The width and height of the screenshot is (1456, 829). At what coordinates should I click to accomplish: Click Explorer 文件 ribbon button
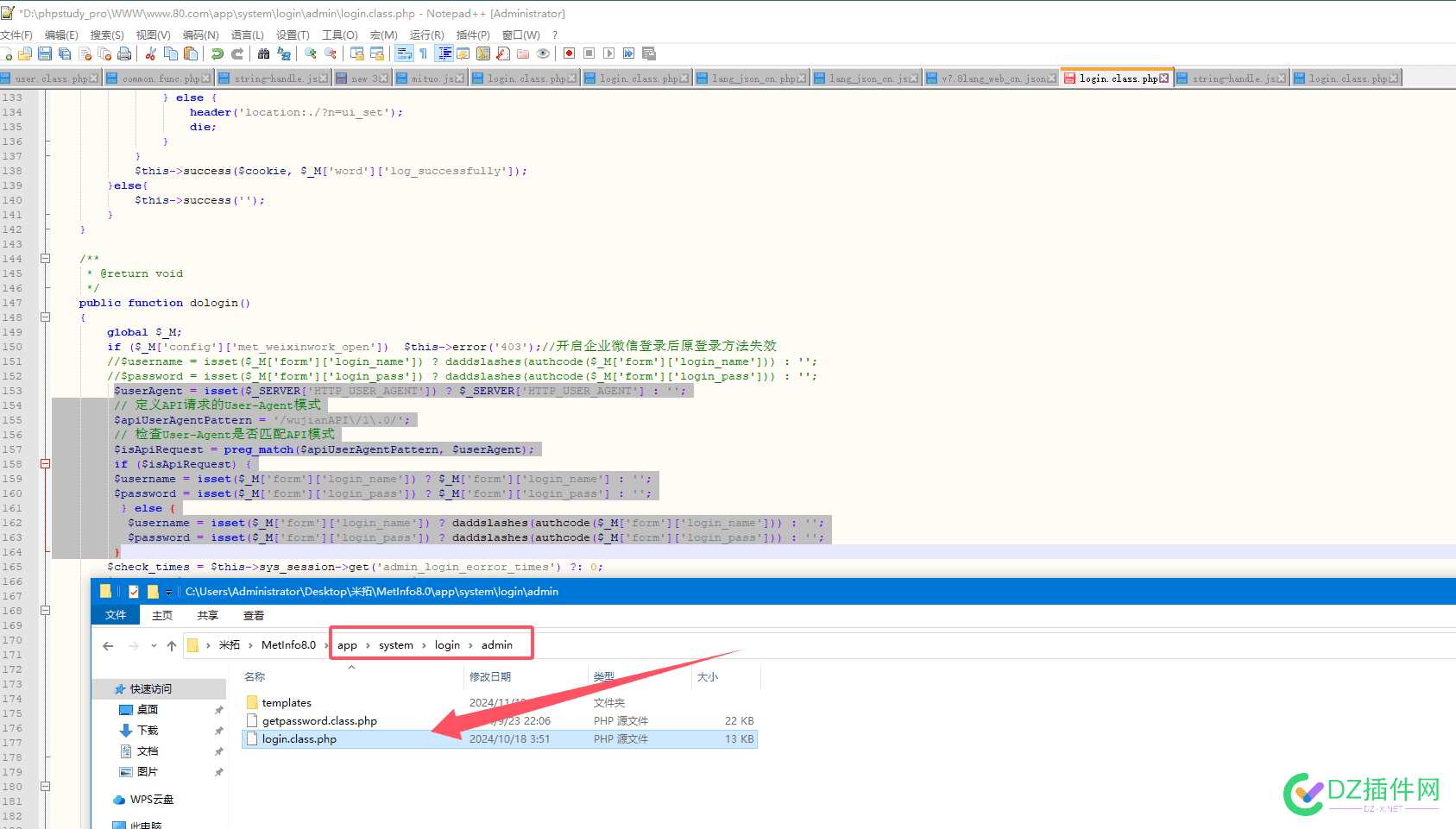click(116, 615)
